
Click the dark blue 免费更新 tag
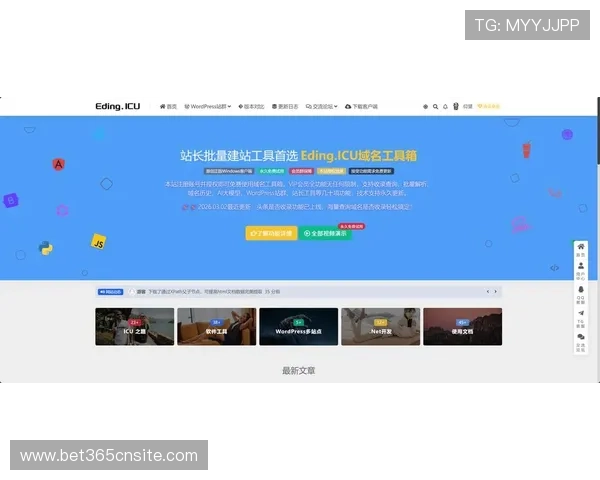[371, 171]
